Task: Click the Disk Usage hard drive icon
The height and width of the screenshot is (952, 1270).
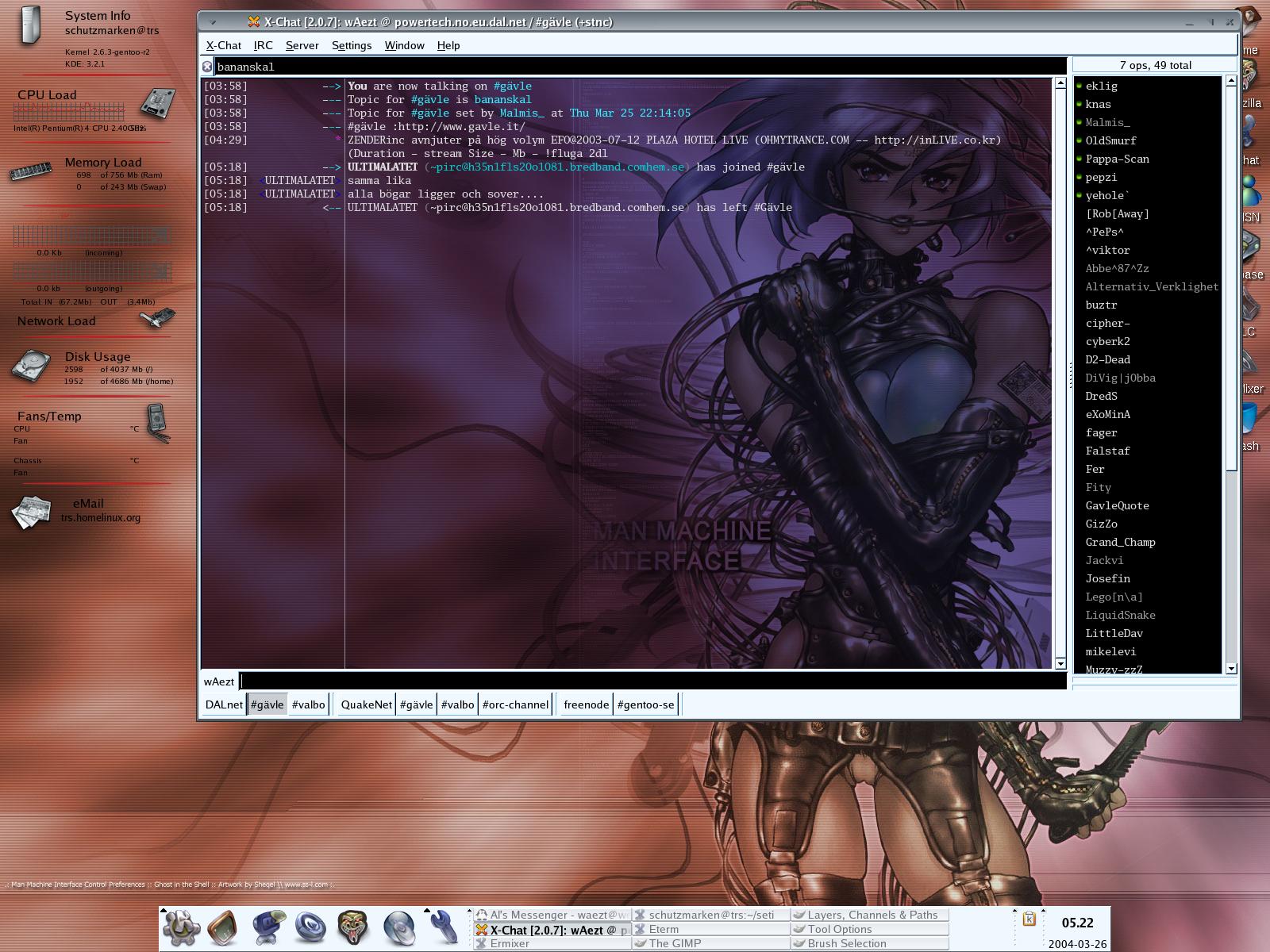Action: click(30, 367)
